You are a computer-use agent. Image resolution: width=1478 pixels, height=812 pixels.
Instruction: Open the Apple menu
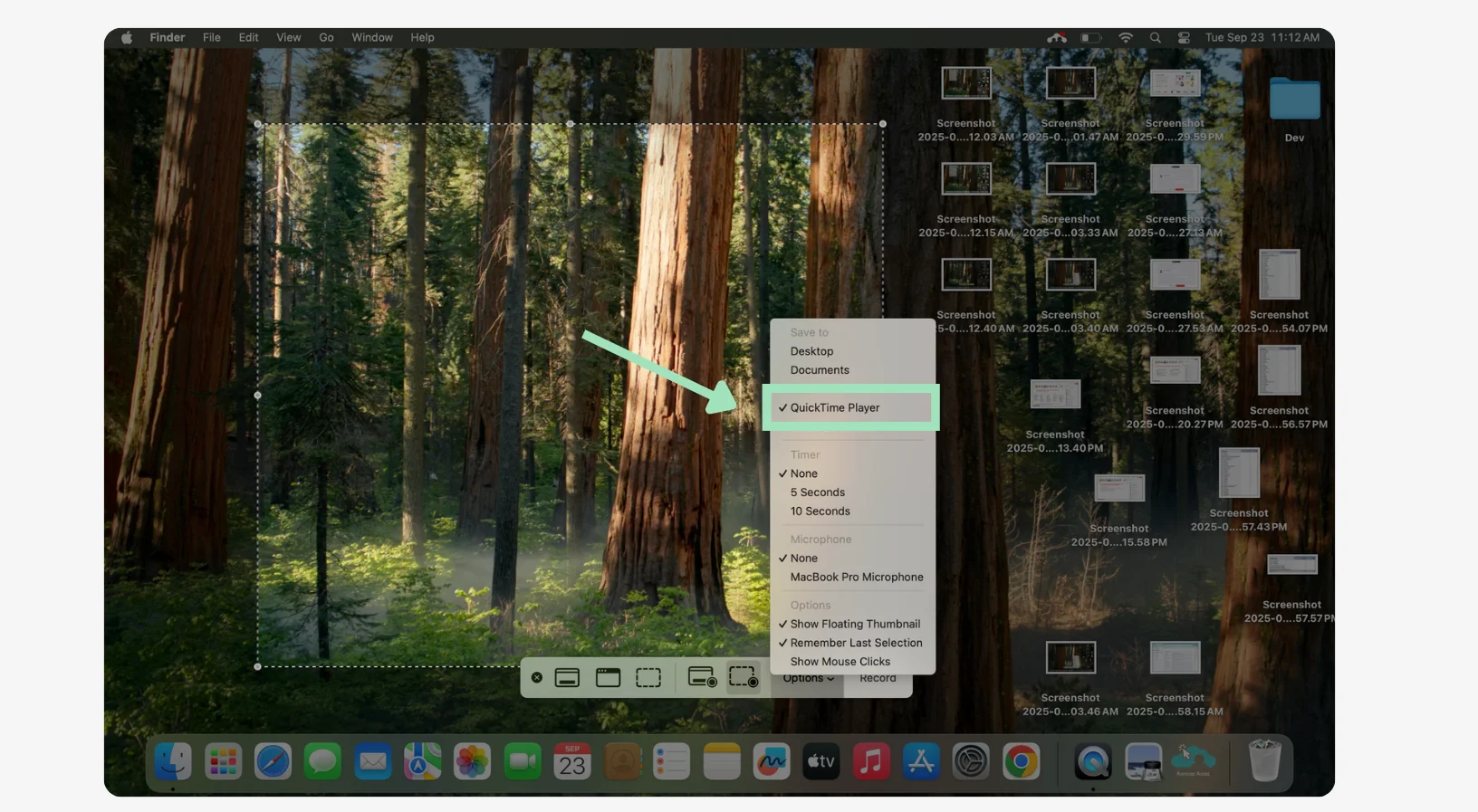[x=127, y=38]
